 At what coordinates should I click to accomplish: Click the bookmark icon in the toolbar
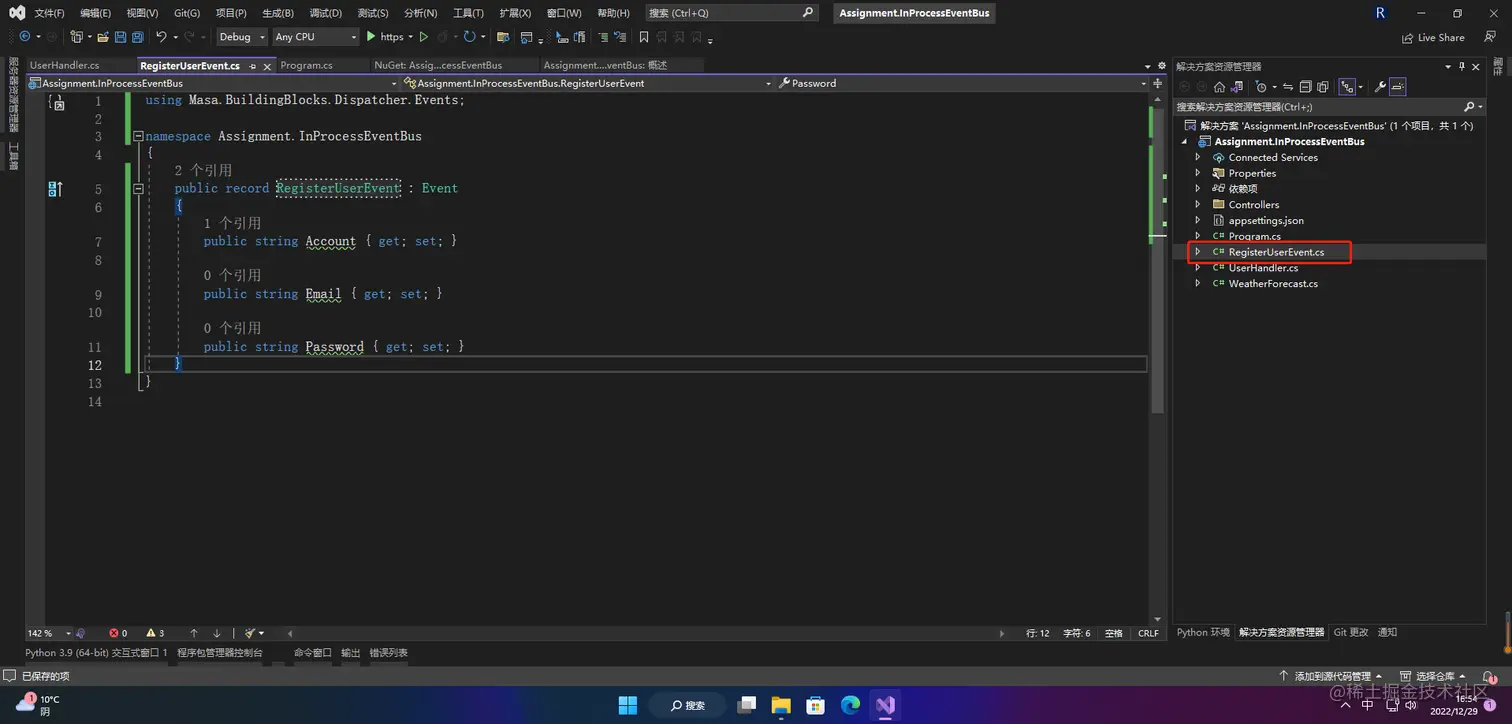(x=644, y=37)
